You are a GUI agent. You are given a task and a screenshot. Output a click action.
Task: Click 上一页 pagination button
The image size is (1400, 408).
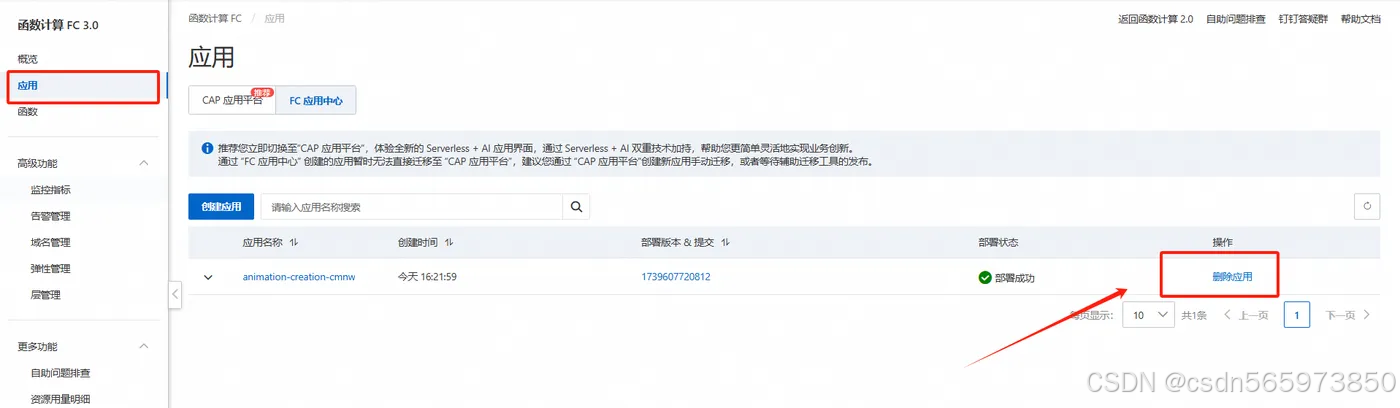click(x=1247, y=315)
